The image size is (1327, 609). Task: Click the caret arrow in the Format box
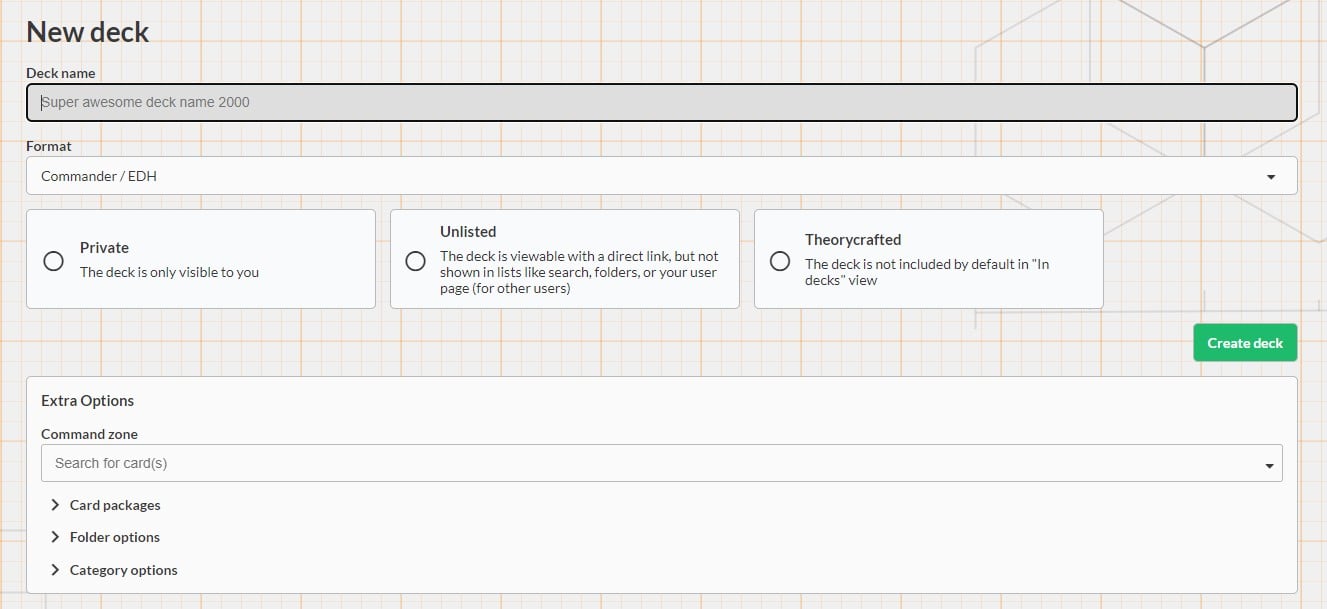coord(1270,177)
